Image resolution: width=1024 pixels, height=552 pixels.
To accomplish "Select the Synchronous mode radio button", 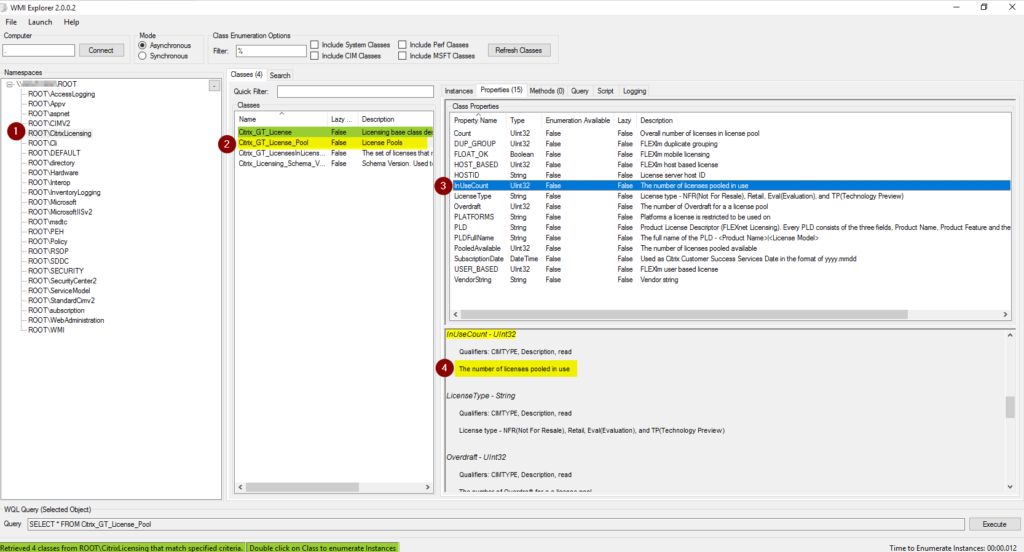I will (x=143, y=56).
